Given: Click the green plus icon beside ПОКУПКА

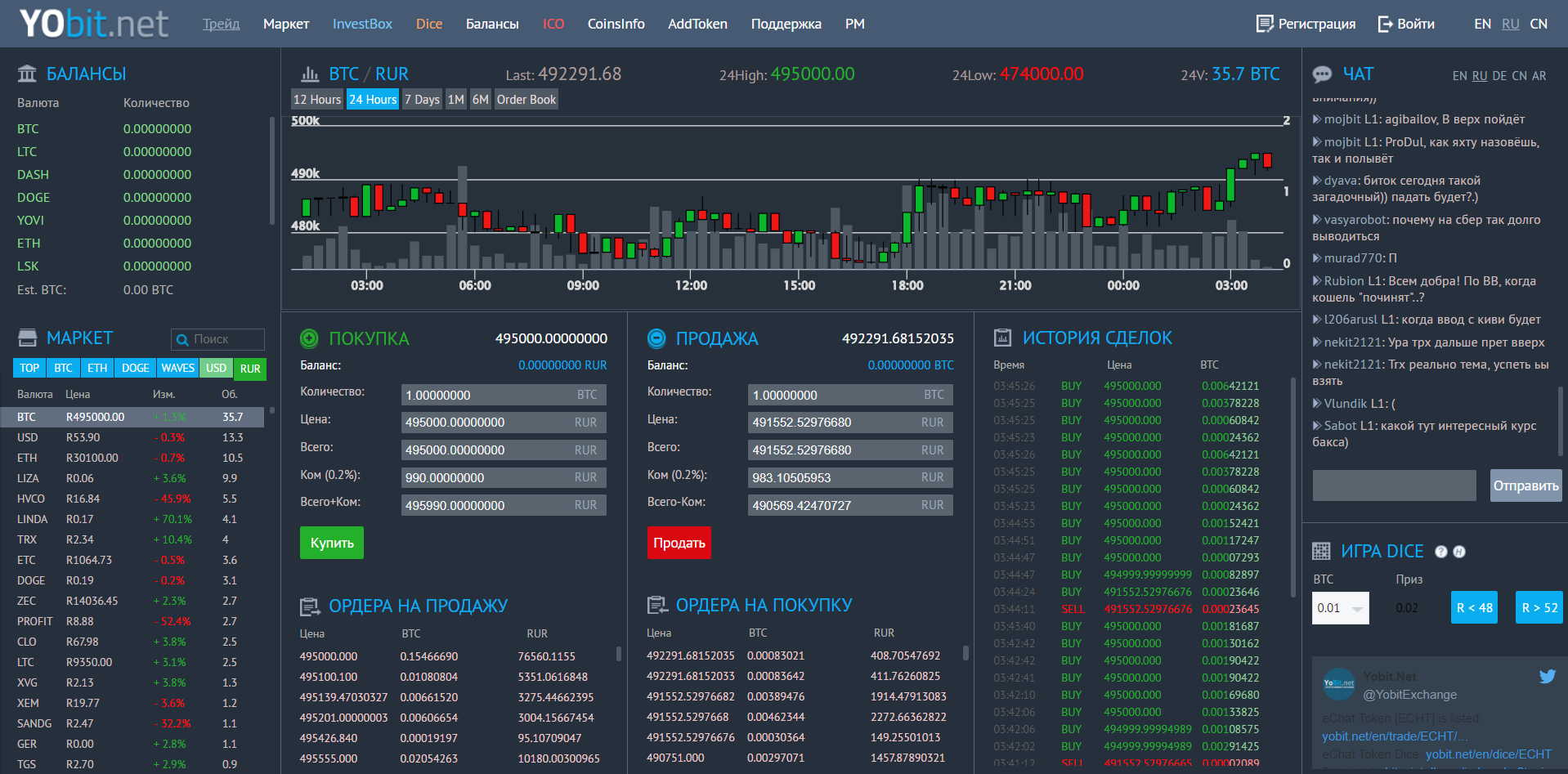Looking at the screenshot, I should 310,338.
